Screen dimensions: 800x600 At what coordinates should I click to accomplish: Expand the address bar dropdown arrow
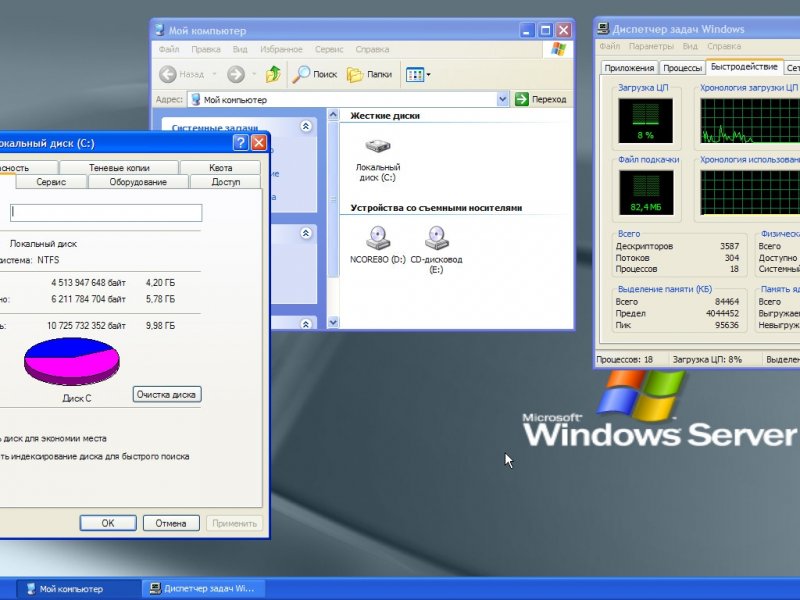(x=503, y=99)
